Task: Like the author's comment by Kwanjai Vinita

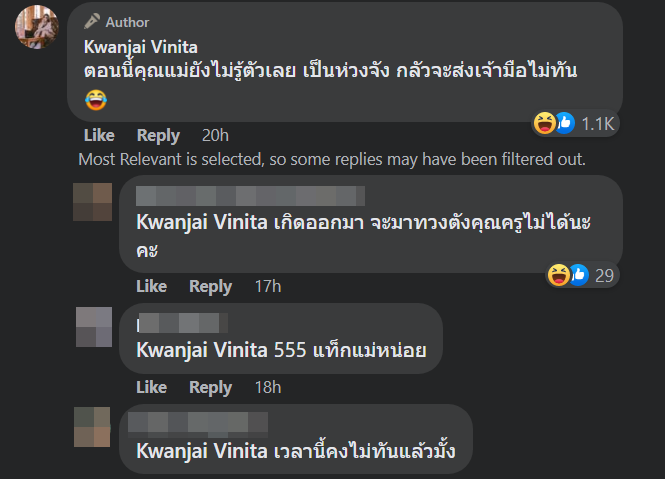Action: pos(99,135)
